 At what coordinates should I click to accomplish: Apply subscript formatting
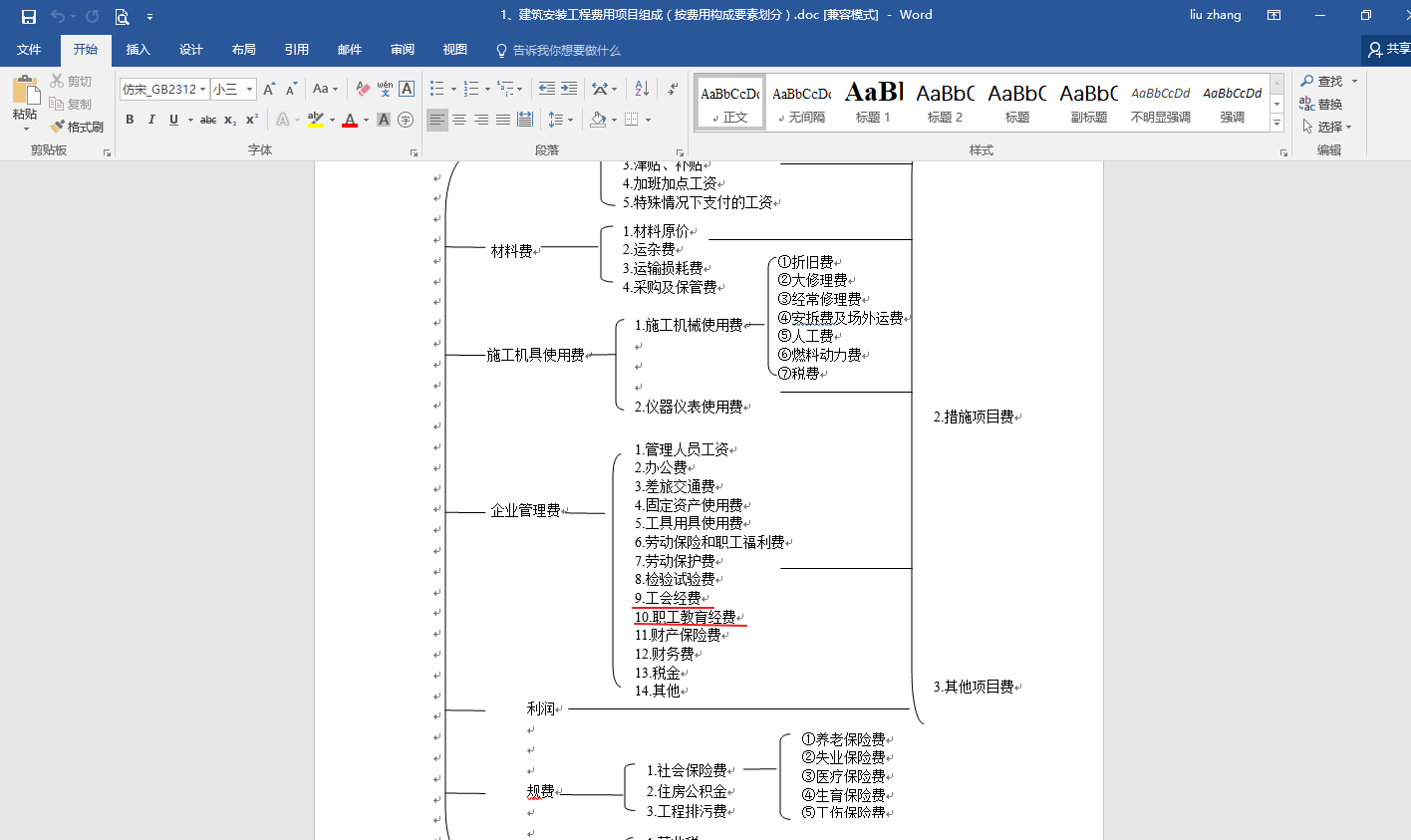230,120
